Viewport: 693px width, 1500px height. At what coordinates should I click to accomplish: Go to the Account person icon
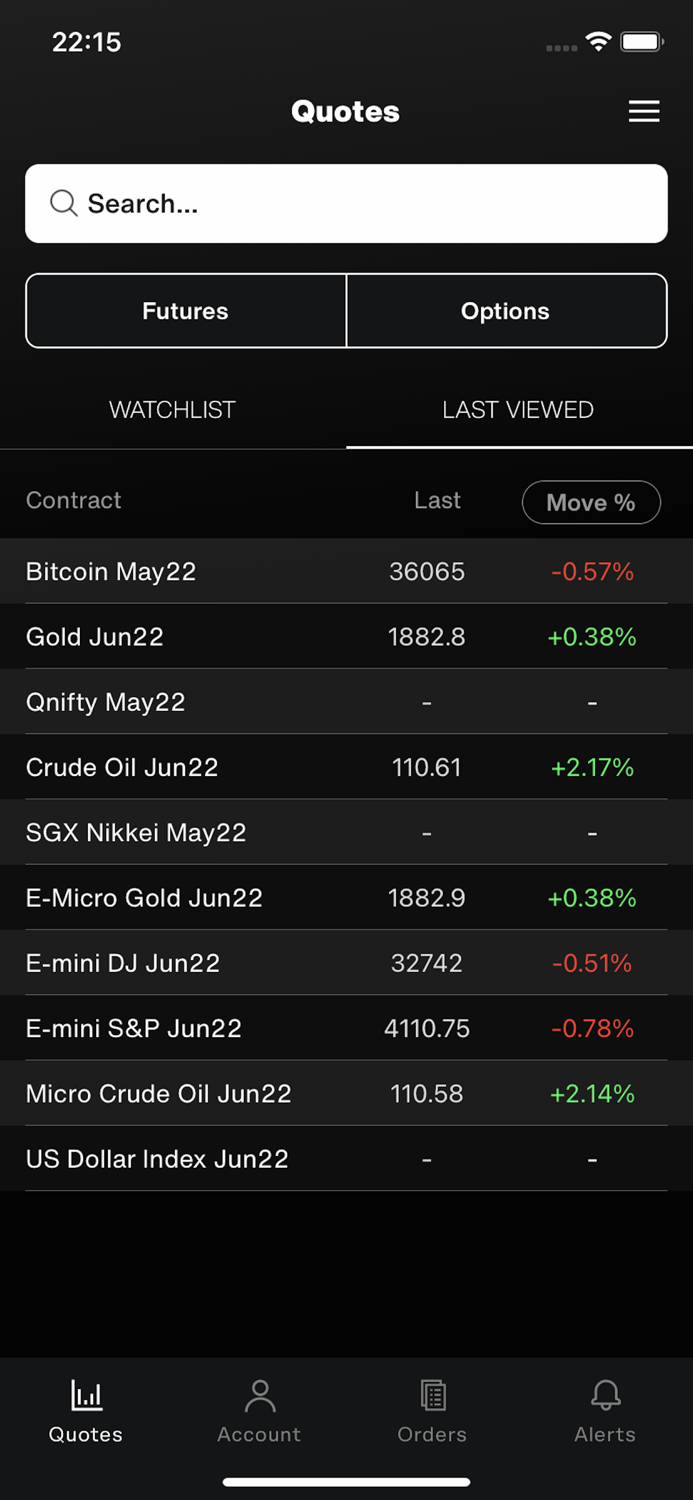click(x=259, y=1394)
